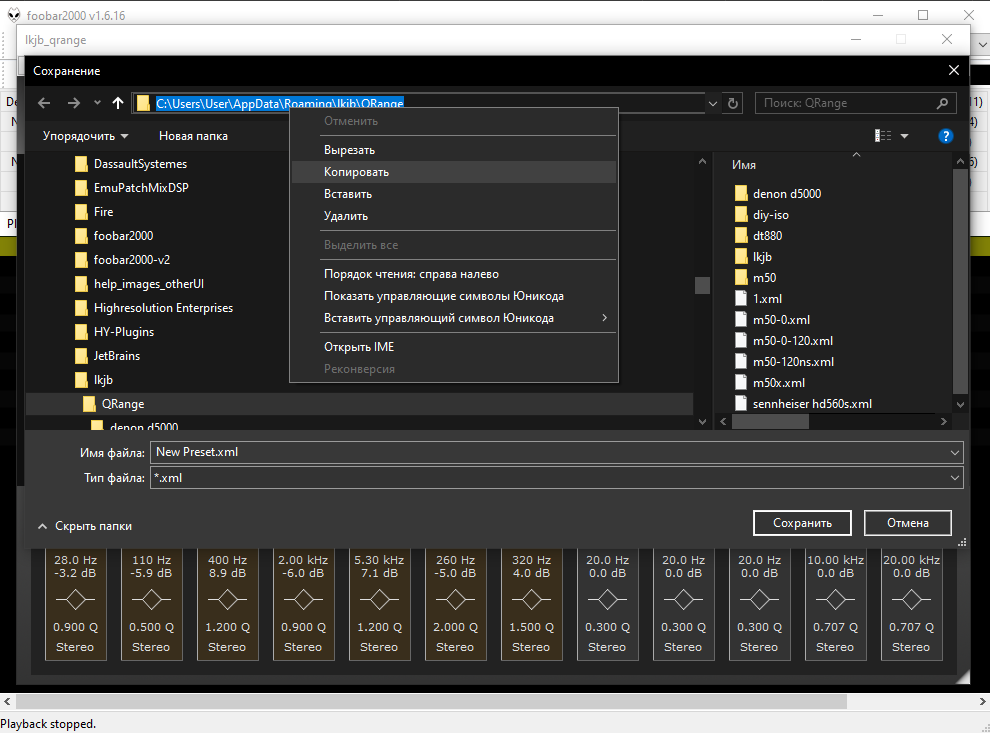Click the file icon next to 1.xml
This screenshot has width=990, height=733.
(741, 299)
